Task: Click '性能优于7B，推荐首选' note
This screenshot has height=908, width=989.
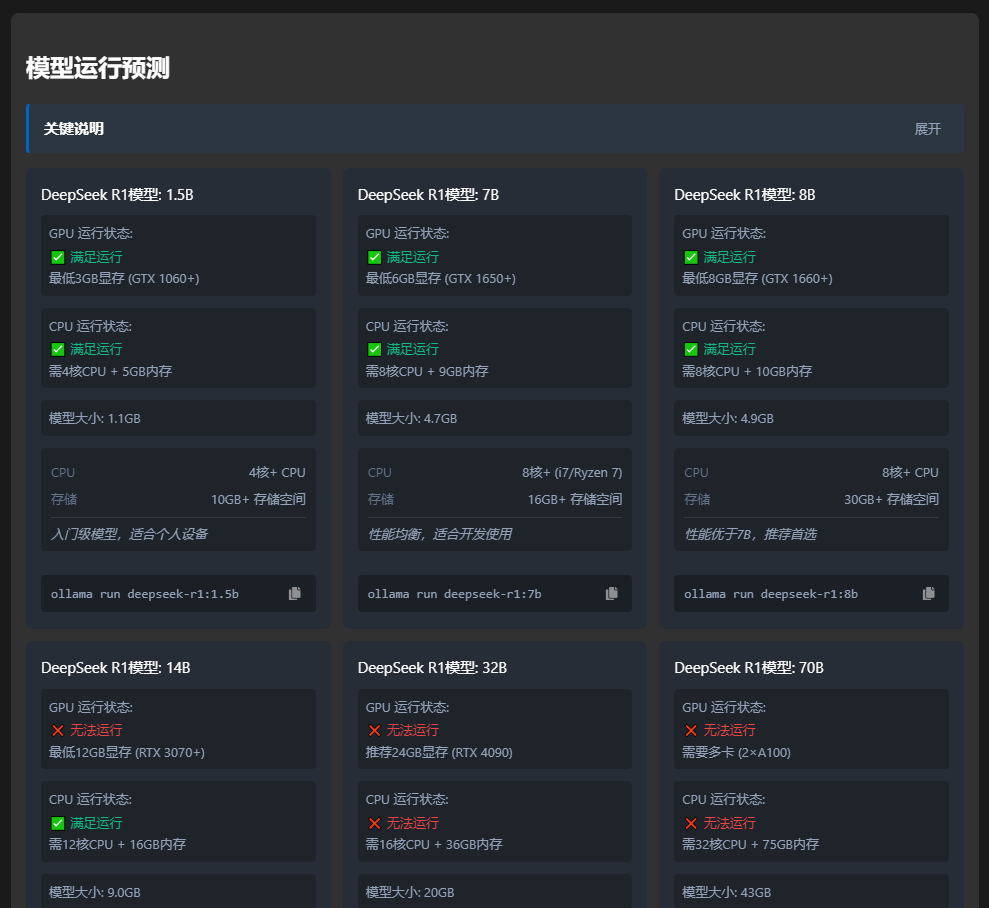Action: [x=751, y=534]
